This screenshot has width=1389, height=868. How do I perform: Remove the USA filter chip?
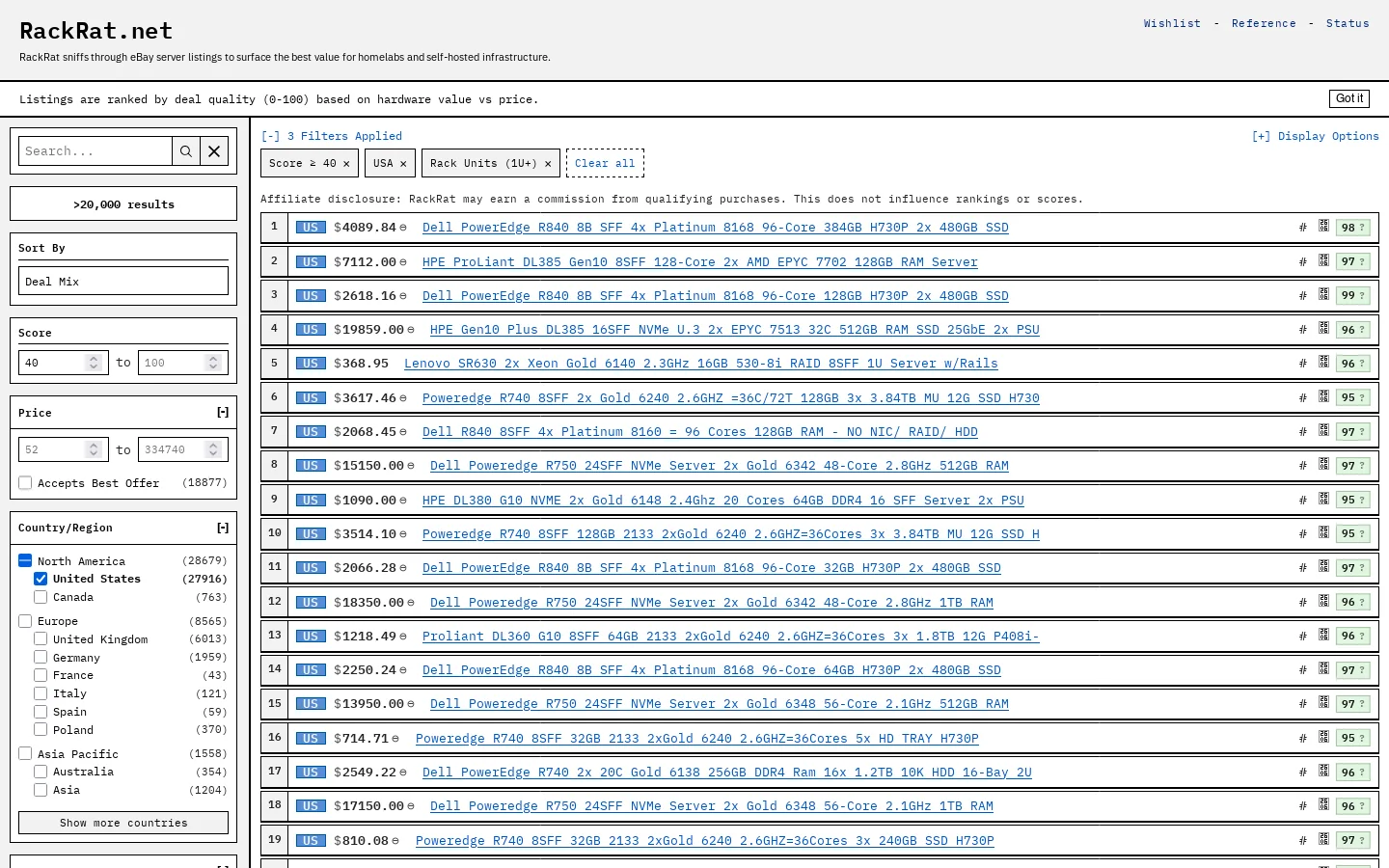pos(403,164)
